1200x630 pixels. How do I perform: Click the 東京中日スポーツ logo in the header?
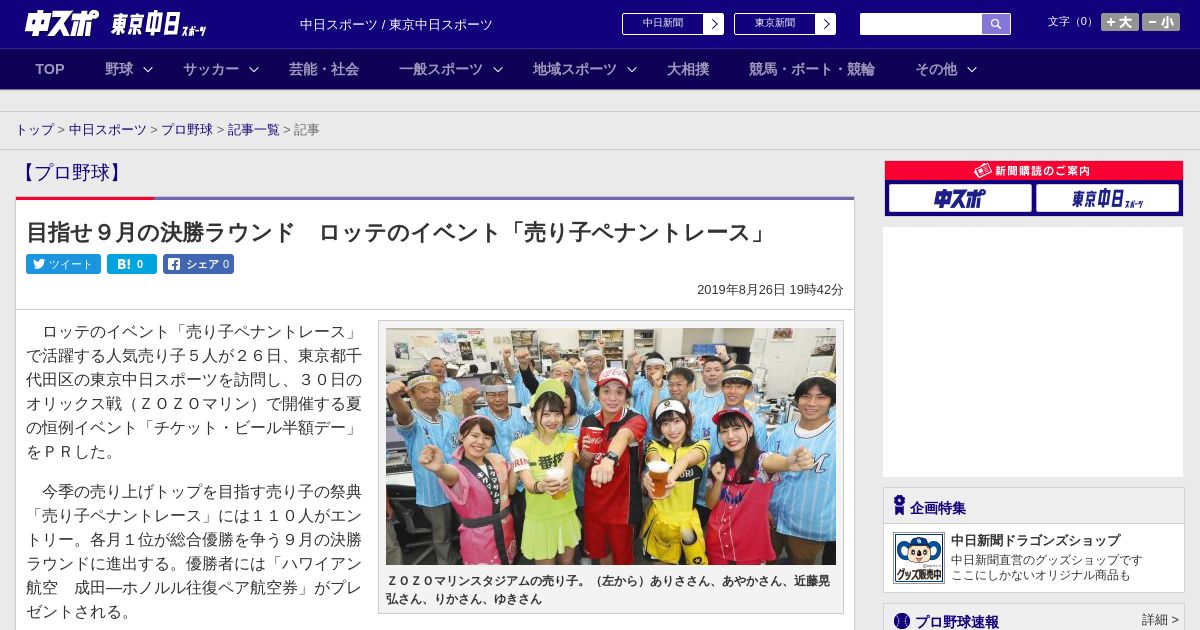[159, 25]
